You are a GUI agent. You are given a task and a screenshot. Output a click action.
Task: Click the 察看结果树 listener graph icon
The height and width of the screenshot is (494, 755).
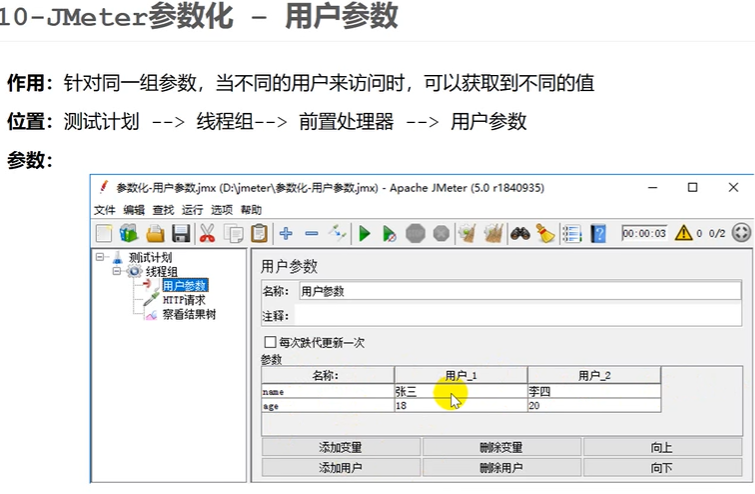pyautogui.click(x=152, y=315)
